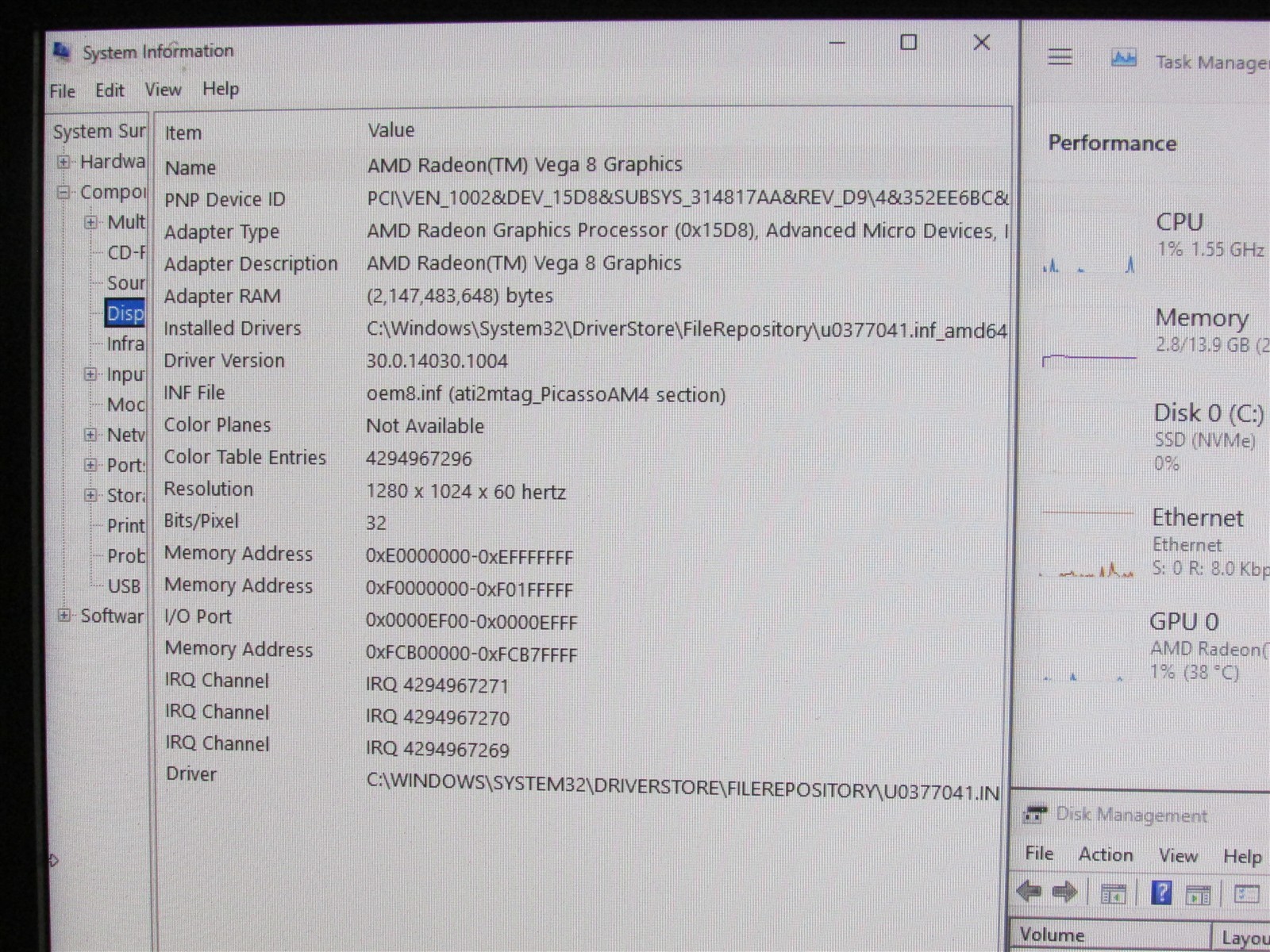Open the Action menu in Disk Management

coord(1106,854)
